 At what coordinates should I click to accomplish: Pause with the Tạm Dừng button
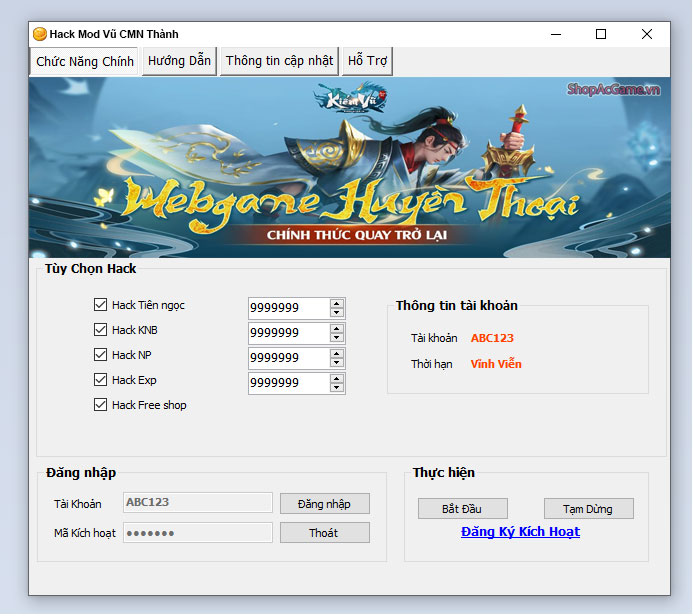click(589, 509)
